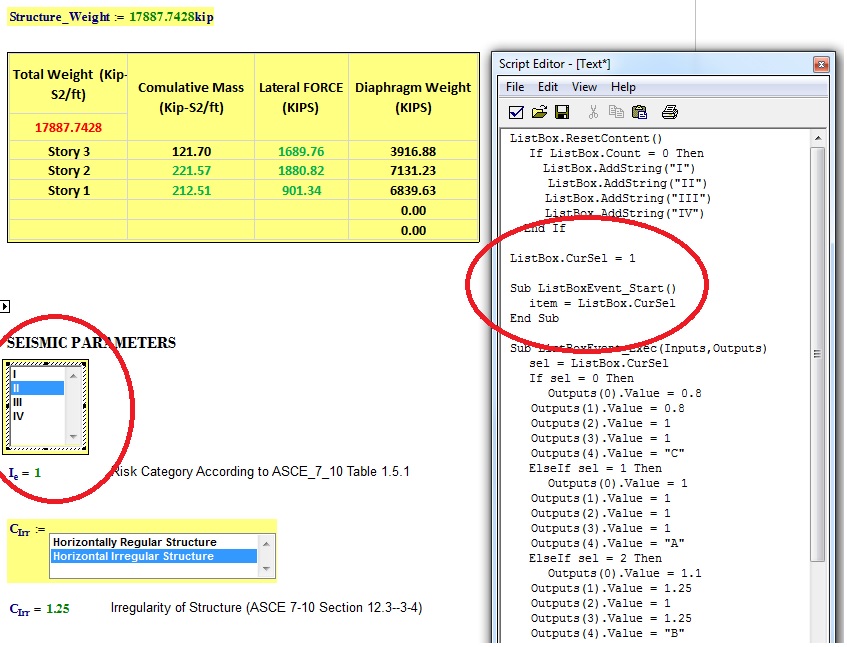The image size is (847, 647).
Task: Open the Help menu in Script Editor
Action: point(623,87)
